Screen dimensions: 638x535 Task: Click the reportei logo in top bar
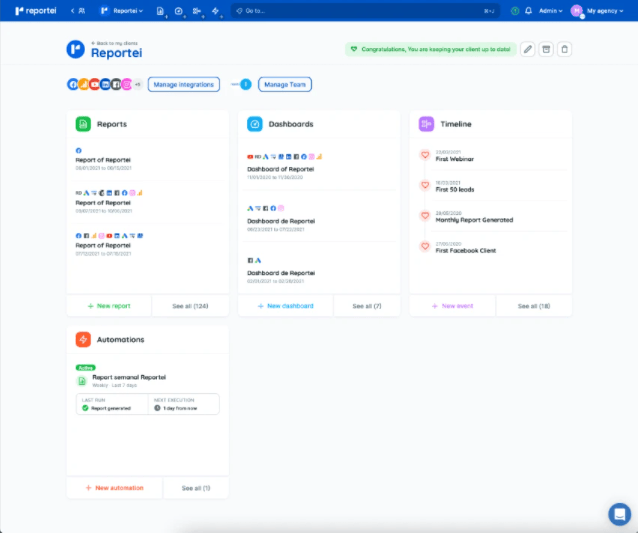click(x=35, y=11)
